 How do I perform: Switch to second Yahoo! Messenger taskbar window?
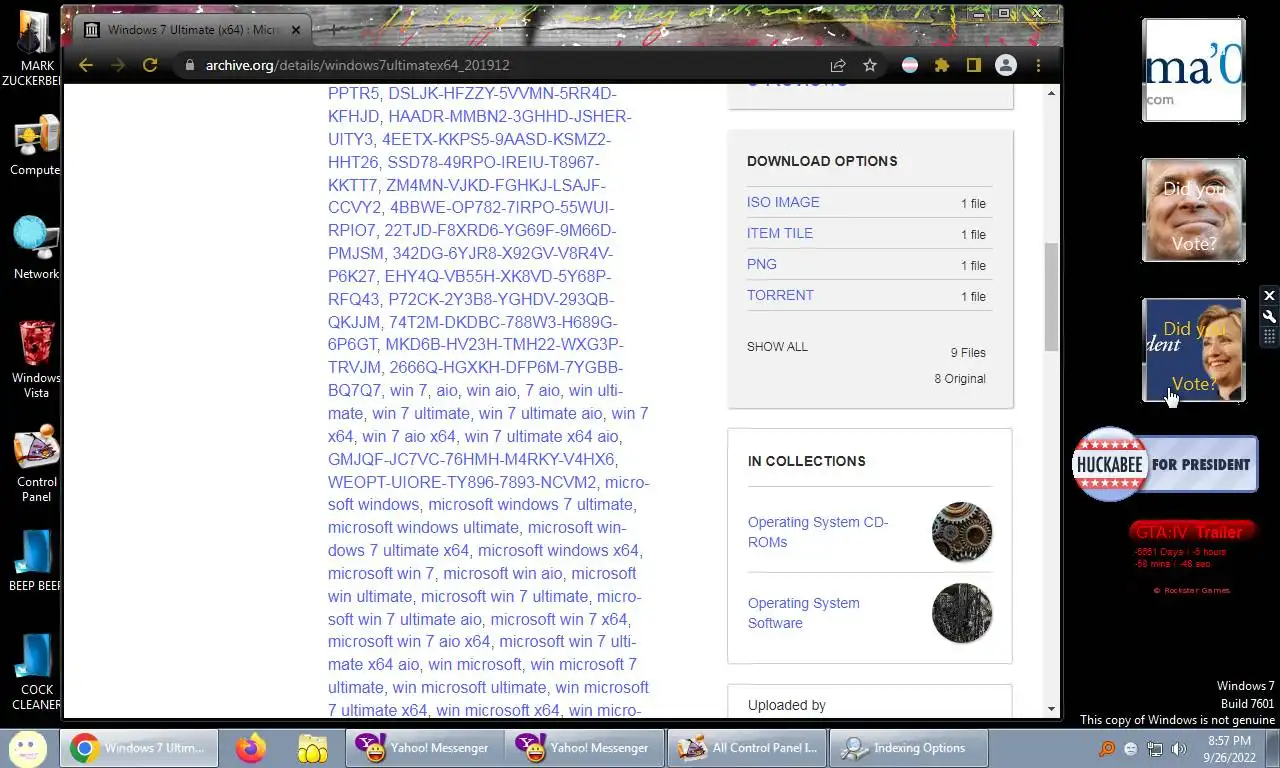[x=583, y=747]
